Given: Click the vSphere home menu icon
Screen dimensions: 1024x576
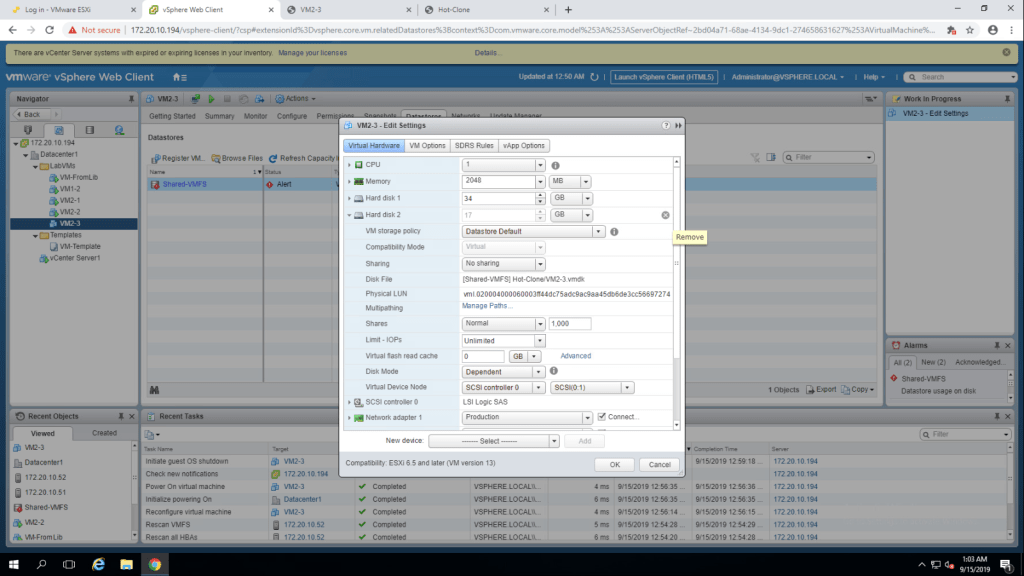Looking at the screenshot, I should coord(179,77).
